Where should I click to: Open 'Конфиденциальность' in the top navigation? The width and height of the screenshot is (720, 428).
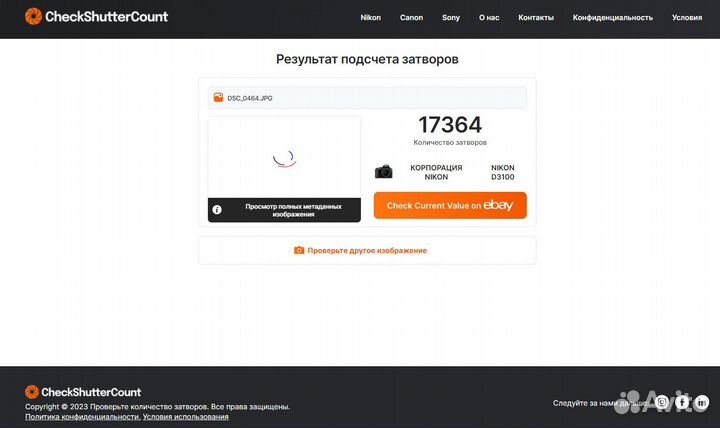point(612,18)
